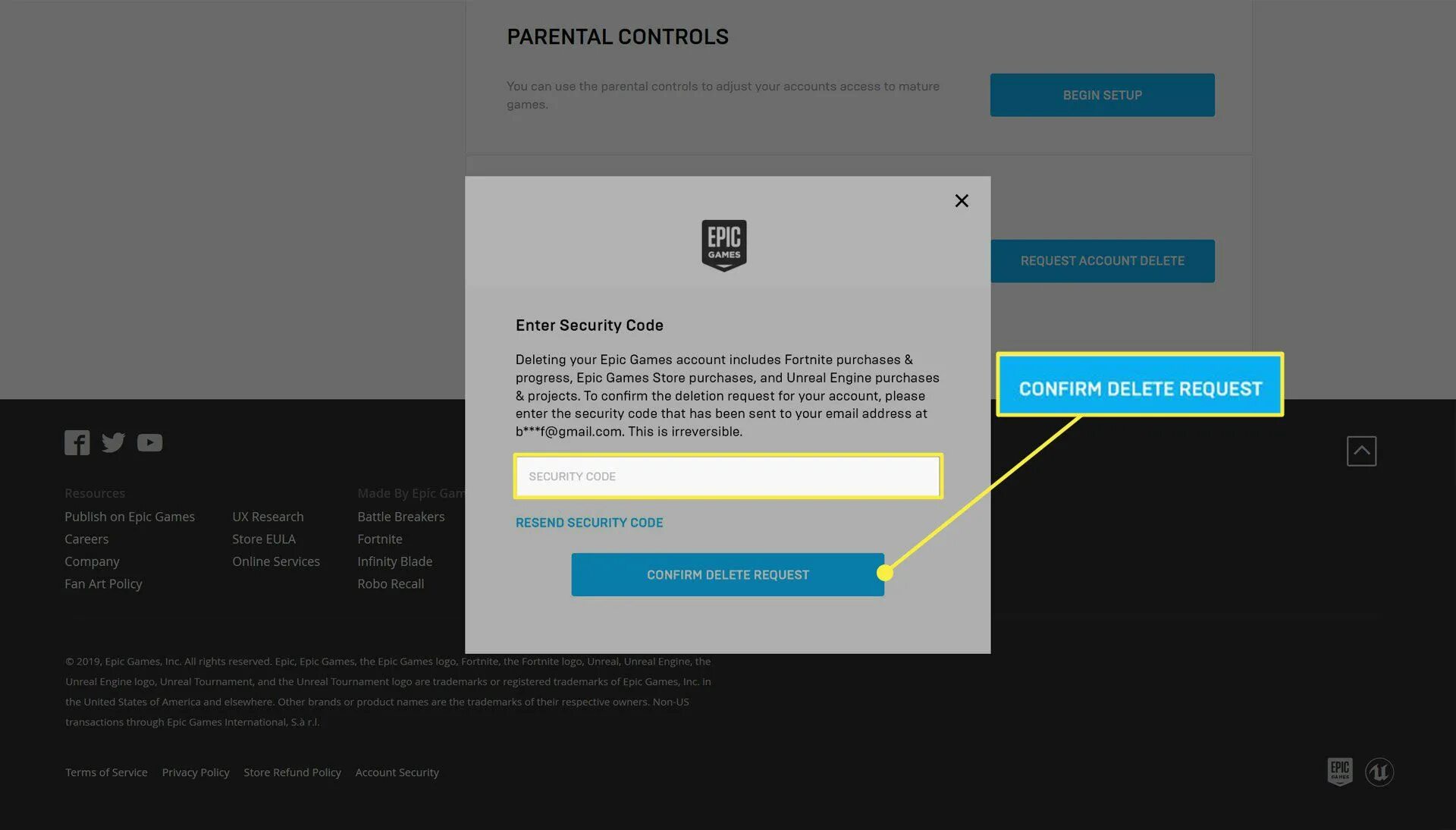Click the Facebook social media icon
The image size is (1456, 830).
[x=77, y=443]
